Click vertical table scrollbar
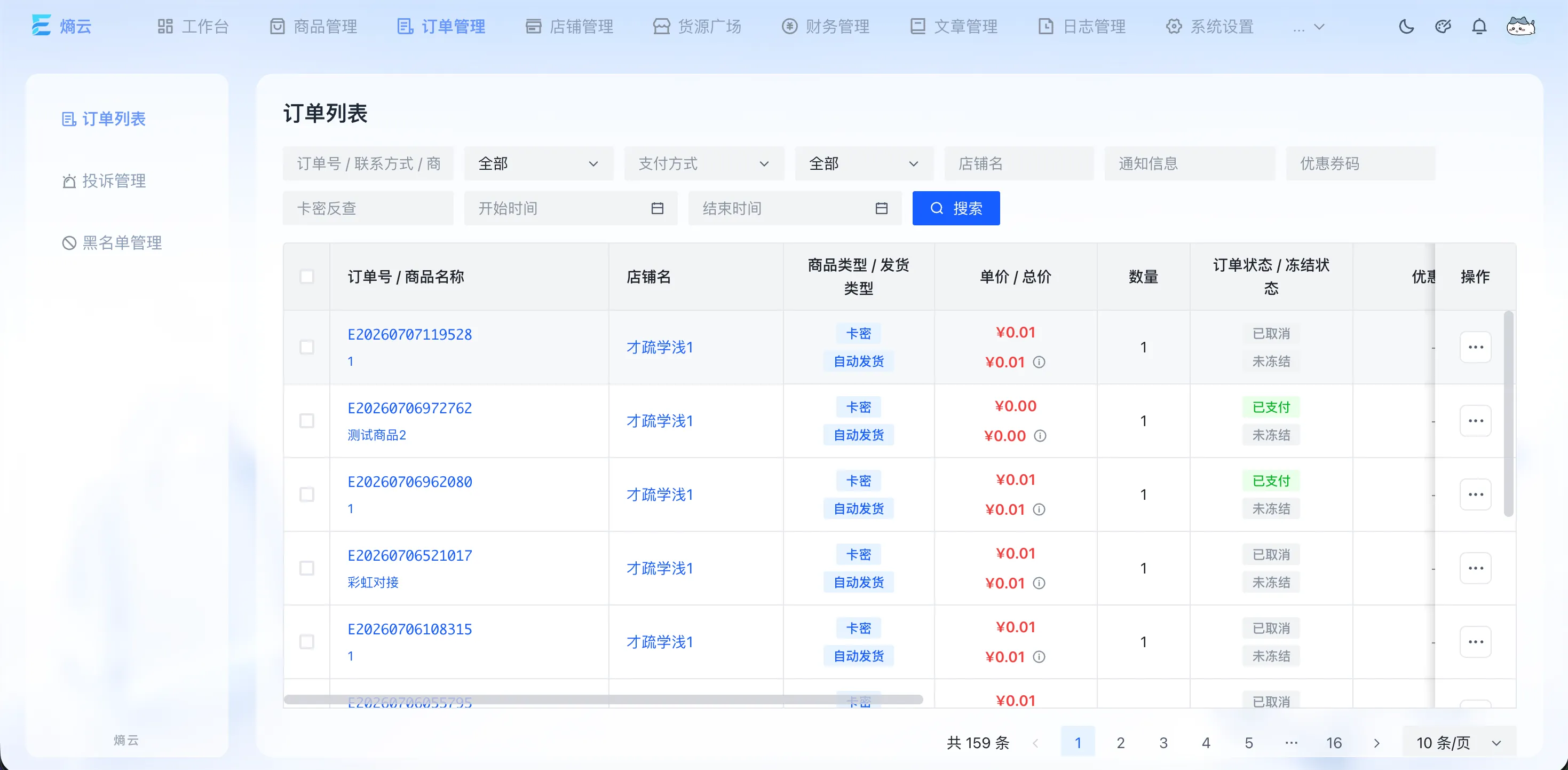The height and width of the screenshot is (770, 1568). point(1508,414)
